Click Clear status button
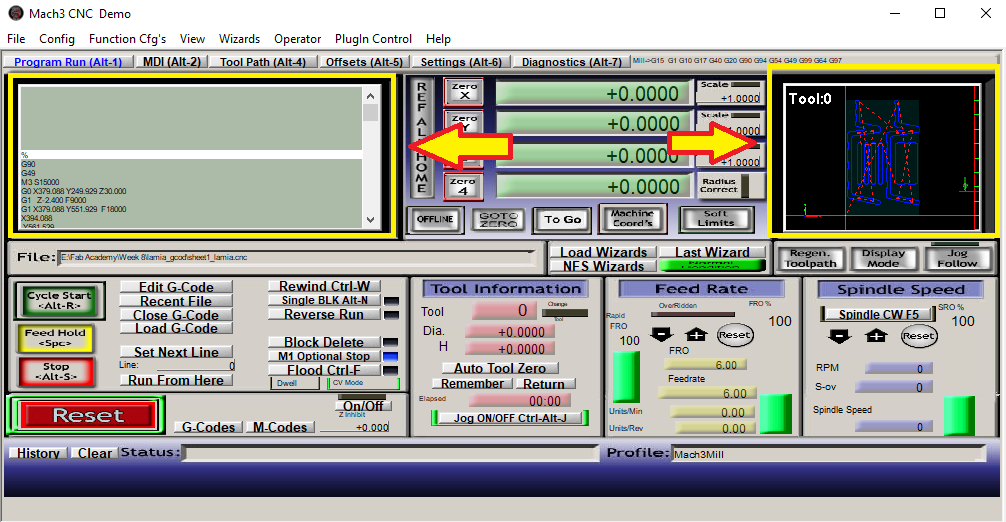Screen dimensions: 1006x522 [94, 453]
